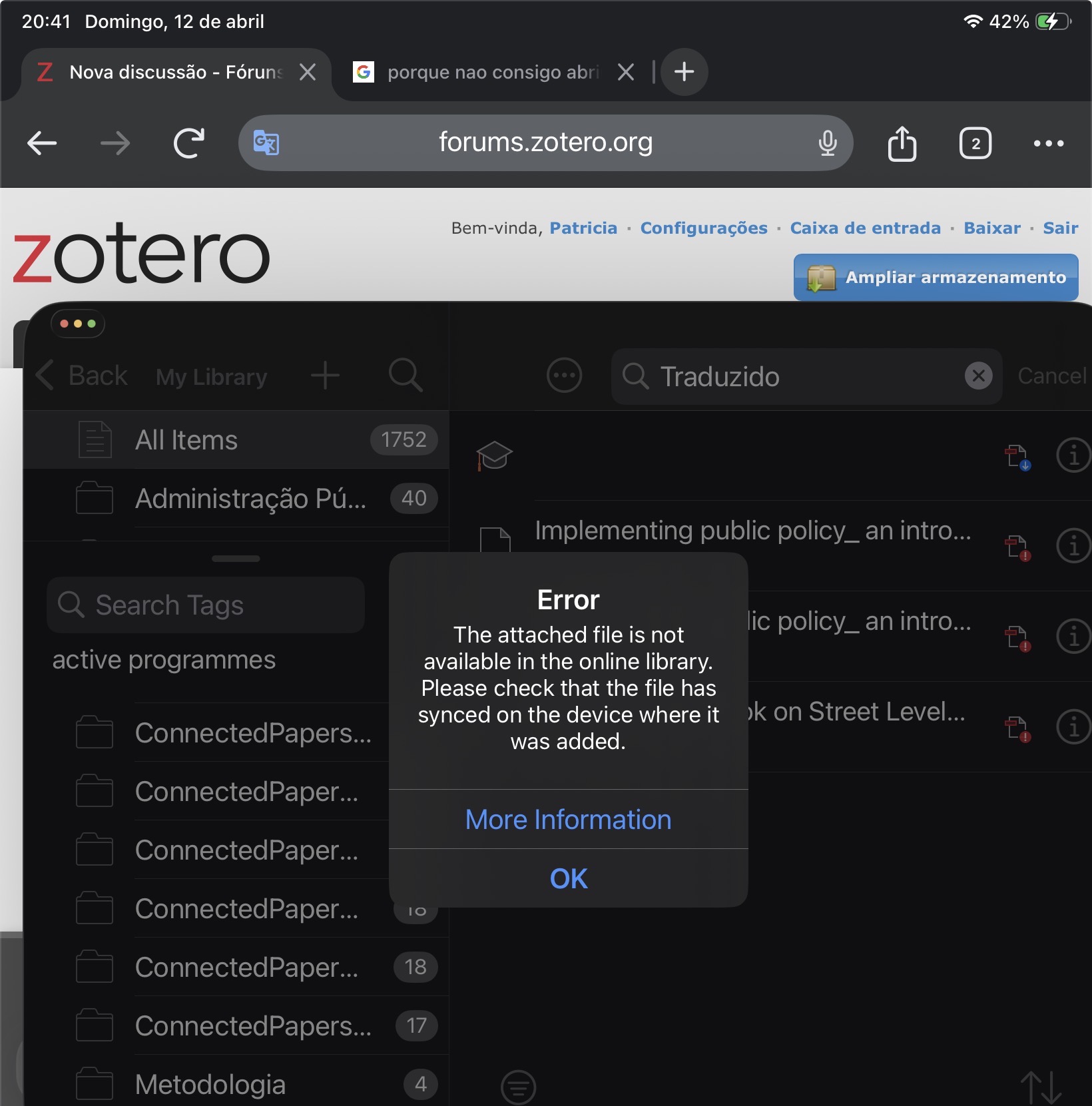Viewport: 1092px width, 1106px height.
Task: Open the Caixa de entrada link
Action: click(x=866, y=228)
